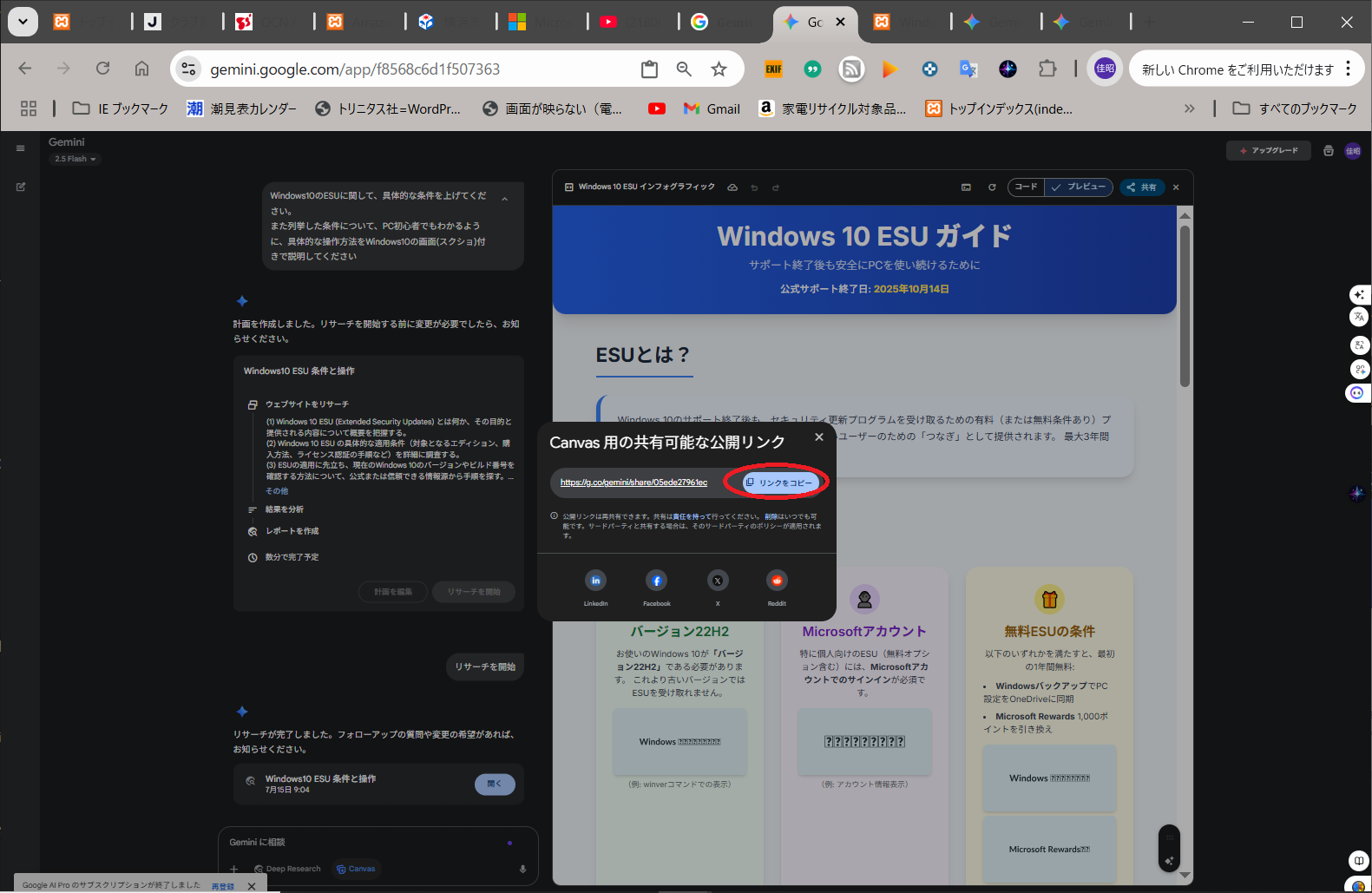1372x893 pixels.
Task: Open the Chrome three-dot menu
Action: click(x=1348, y=69)
